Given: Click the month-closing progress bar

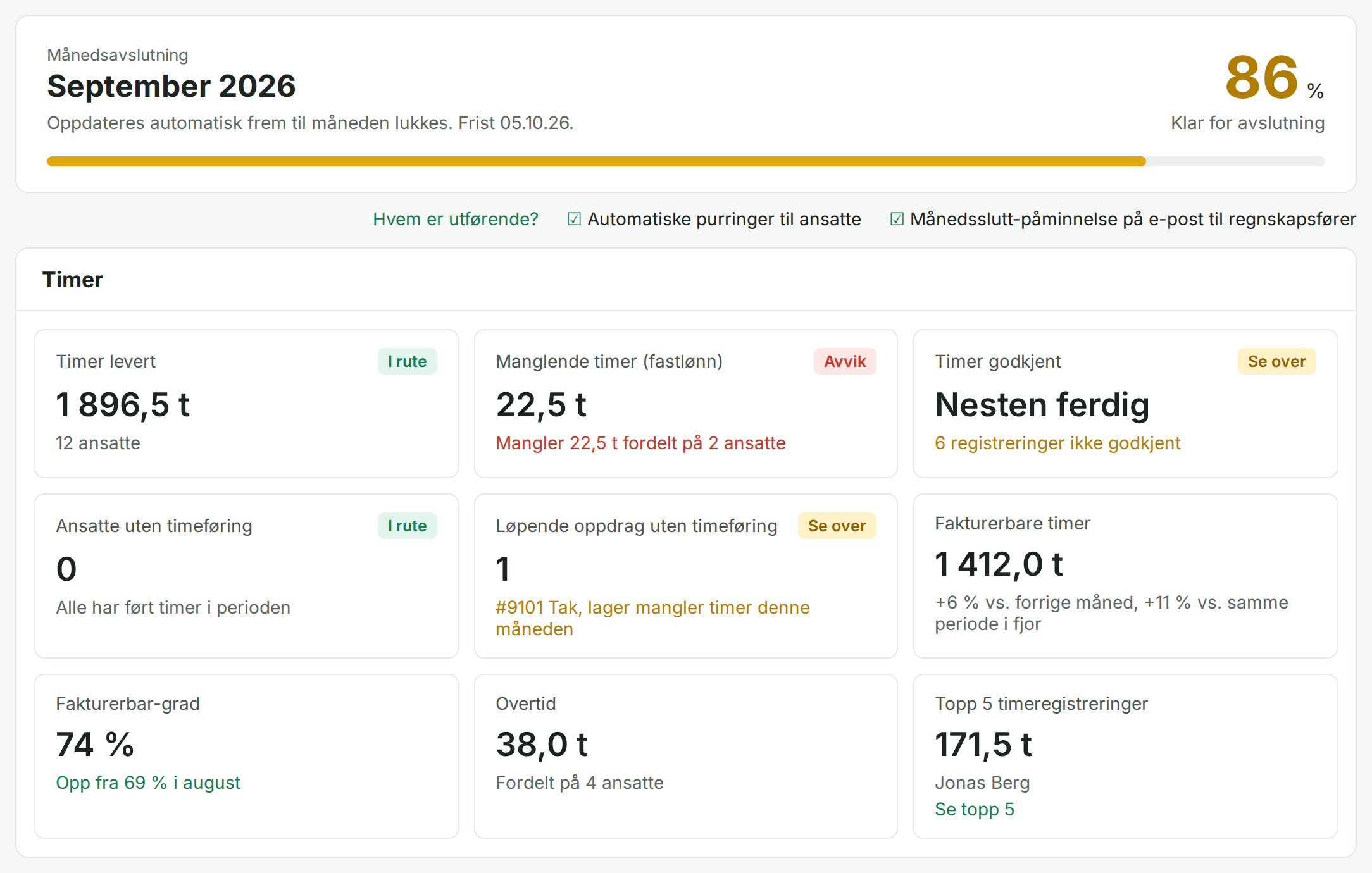Looking at the screenshot, I should point(685,161).
